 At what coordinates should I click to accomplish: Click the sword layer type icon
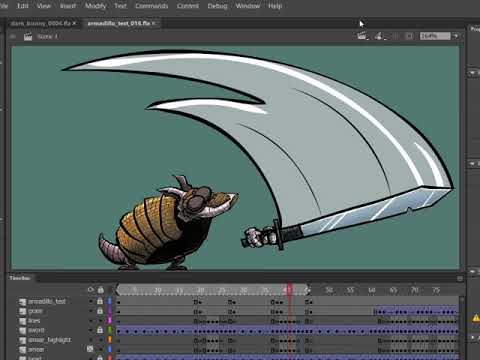22,331
